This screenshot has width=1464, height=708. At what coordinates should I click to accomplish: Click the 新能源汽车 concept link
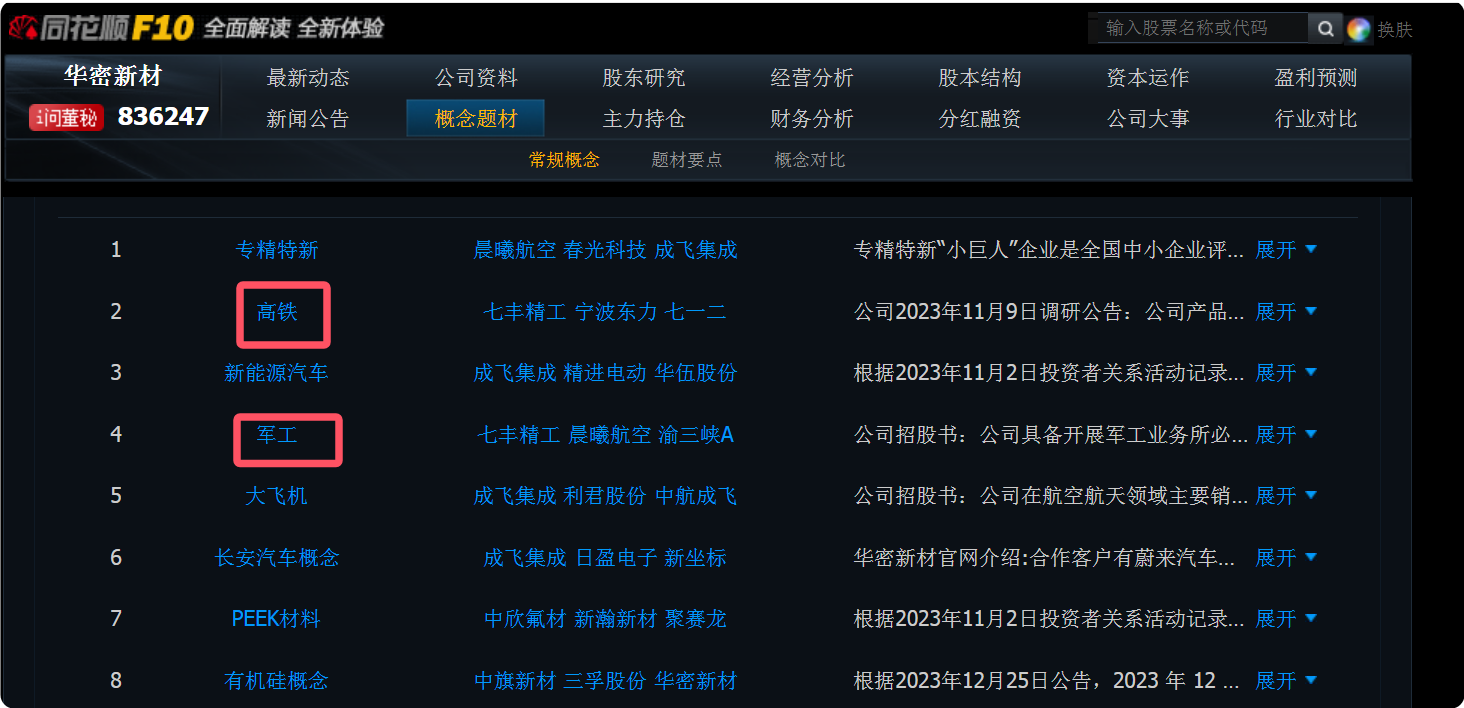pos(276,373)
